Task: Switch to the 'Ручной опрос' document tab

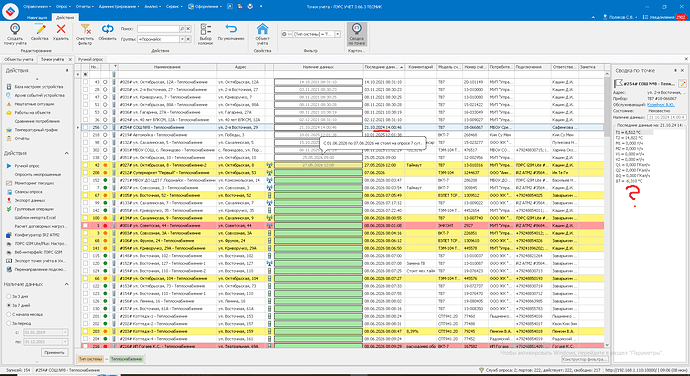Action: 91,59
